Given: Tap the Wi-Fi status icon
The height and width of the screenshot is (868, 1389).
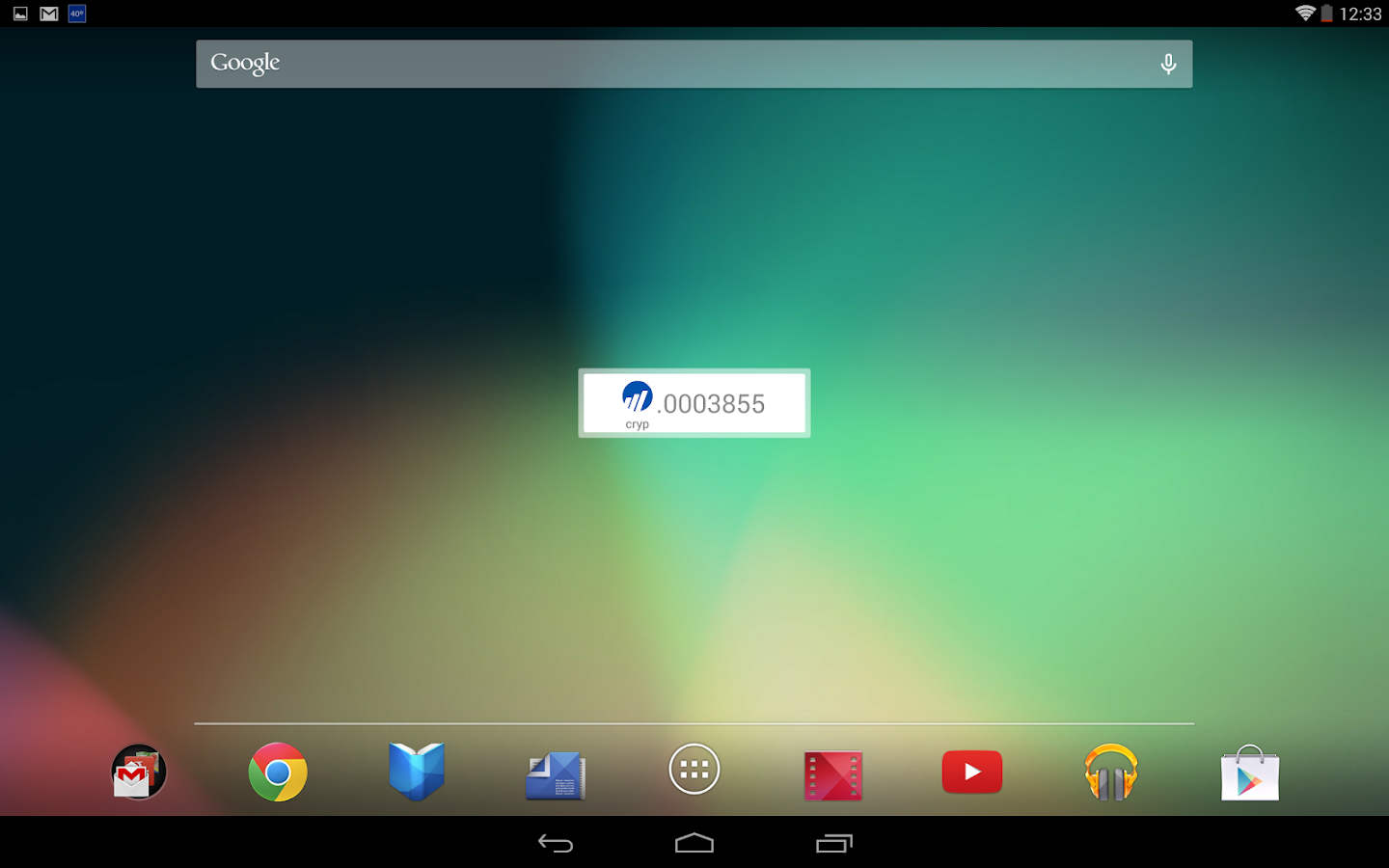Looking at the screenshot, I should 1305,14.
